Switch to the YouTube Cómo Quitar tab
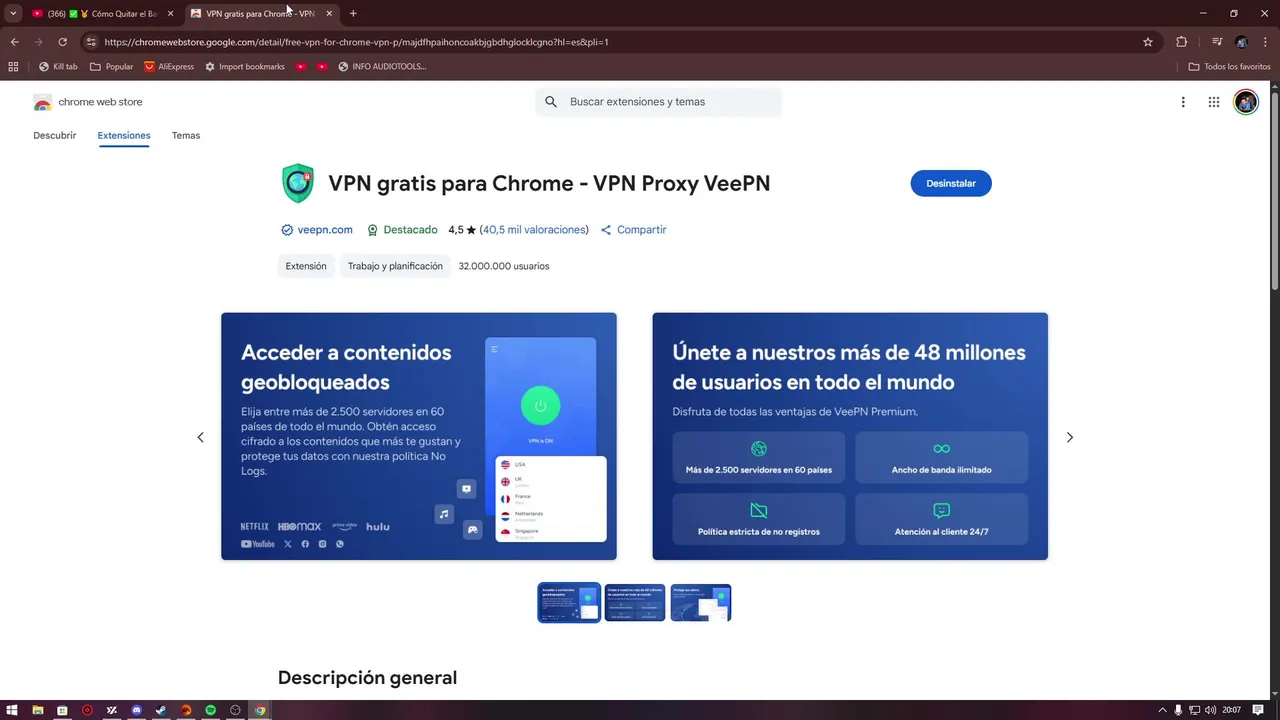The image size is (1280, 720). coord(96,14)
